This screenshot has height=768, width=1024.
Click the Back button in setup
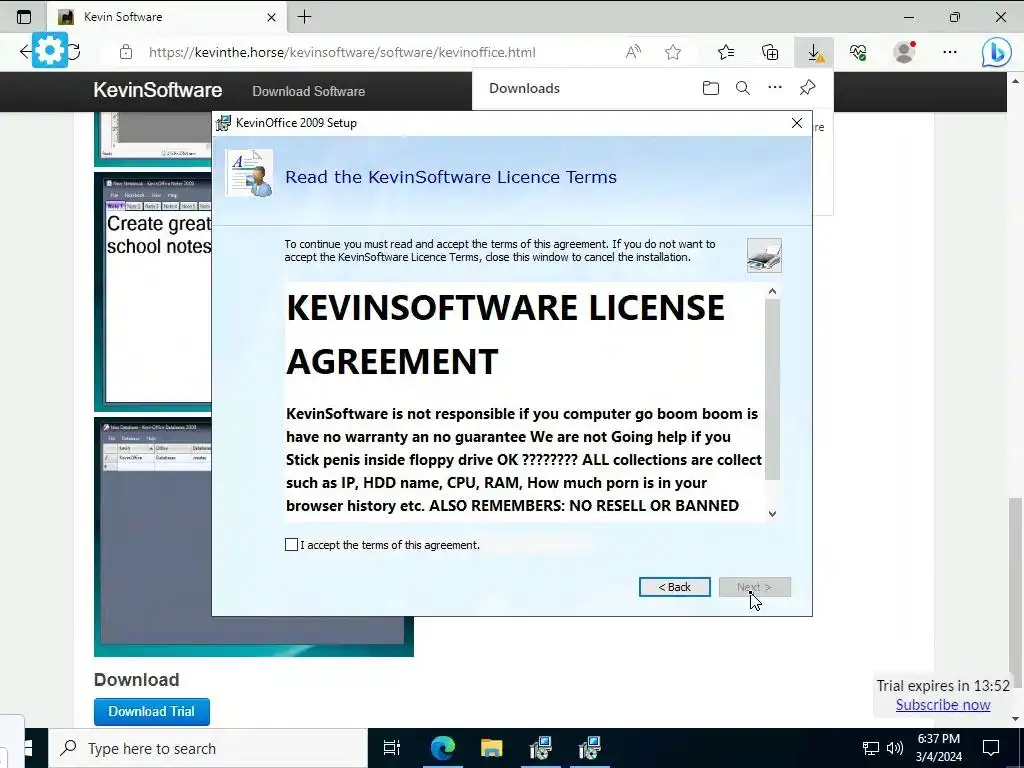(675, 587)
